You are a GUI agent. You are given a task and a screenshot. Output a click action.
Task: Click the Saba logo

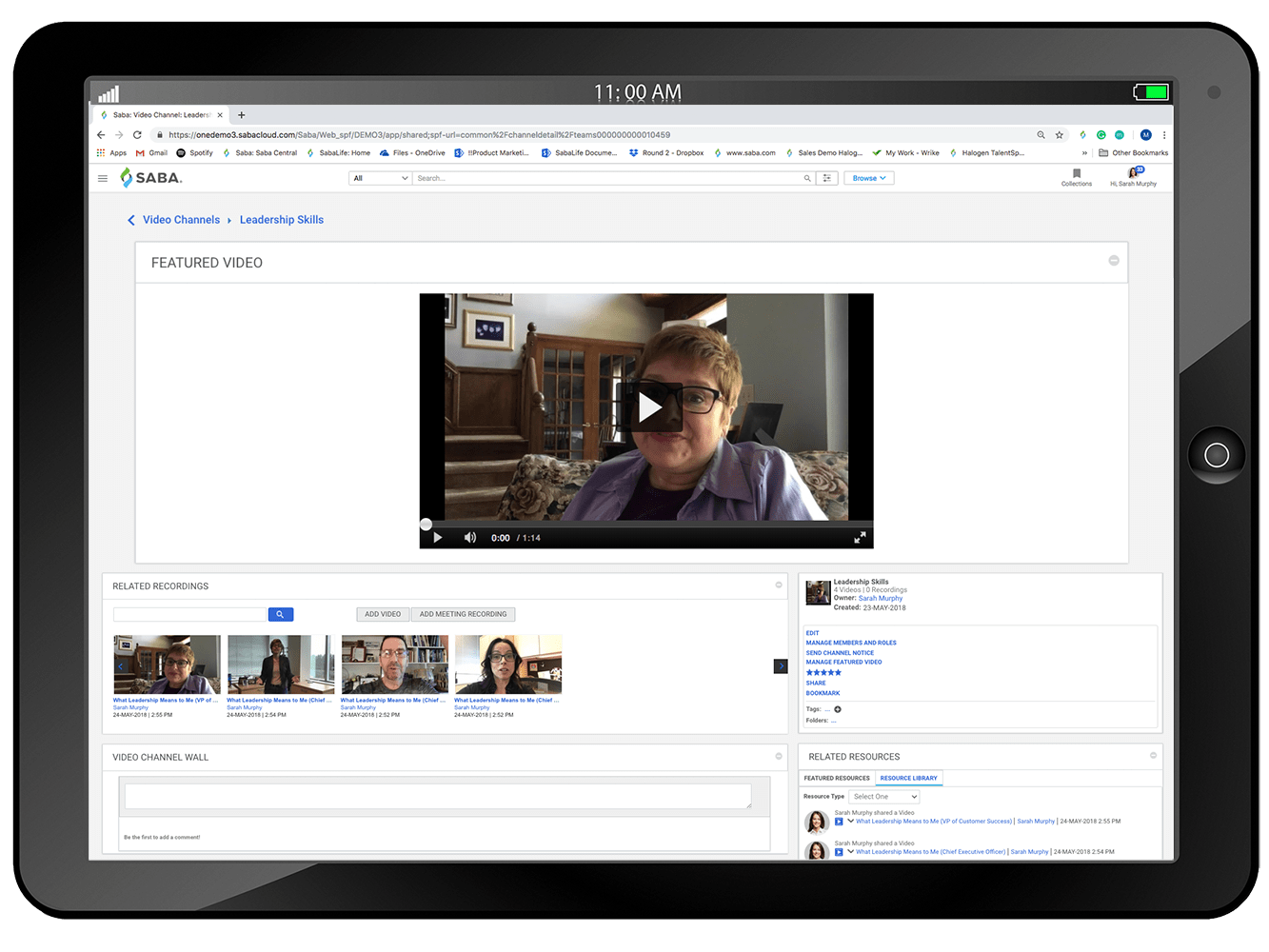(x=151, y=177)
